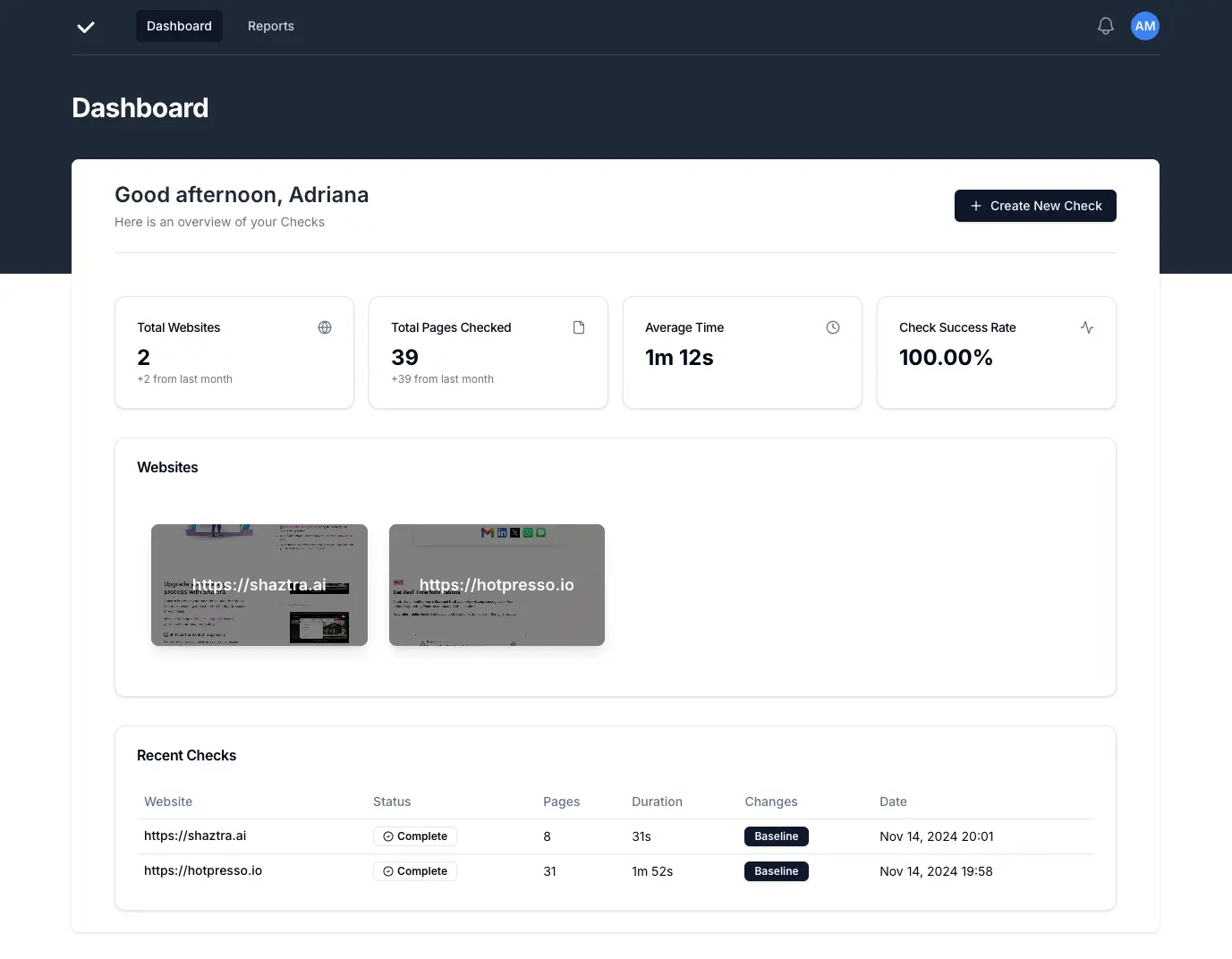Switch to the Reports tab
Screen dimensions: 1232x959
[270, 26]
